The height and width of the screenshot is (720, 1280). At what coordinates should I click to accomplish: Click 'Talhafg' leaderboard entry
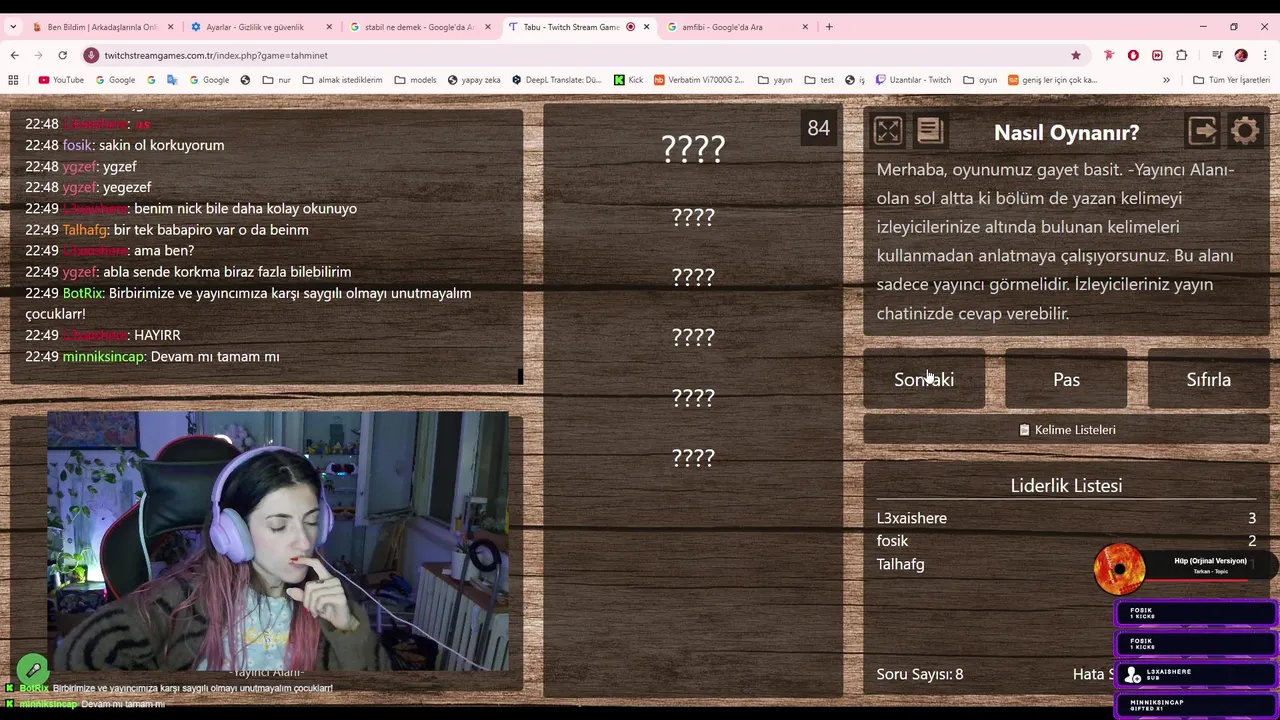point(1066,564)
